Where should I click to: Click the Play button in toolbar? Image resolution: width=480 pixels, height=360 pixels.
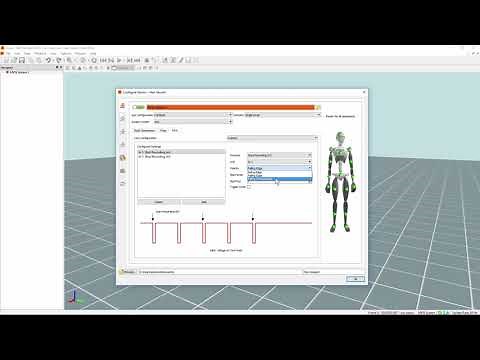click(x=119, y=60)
